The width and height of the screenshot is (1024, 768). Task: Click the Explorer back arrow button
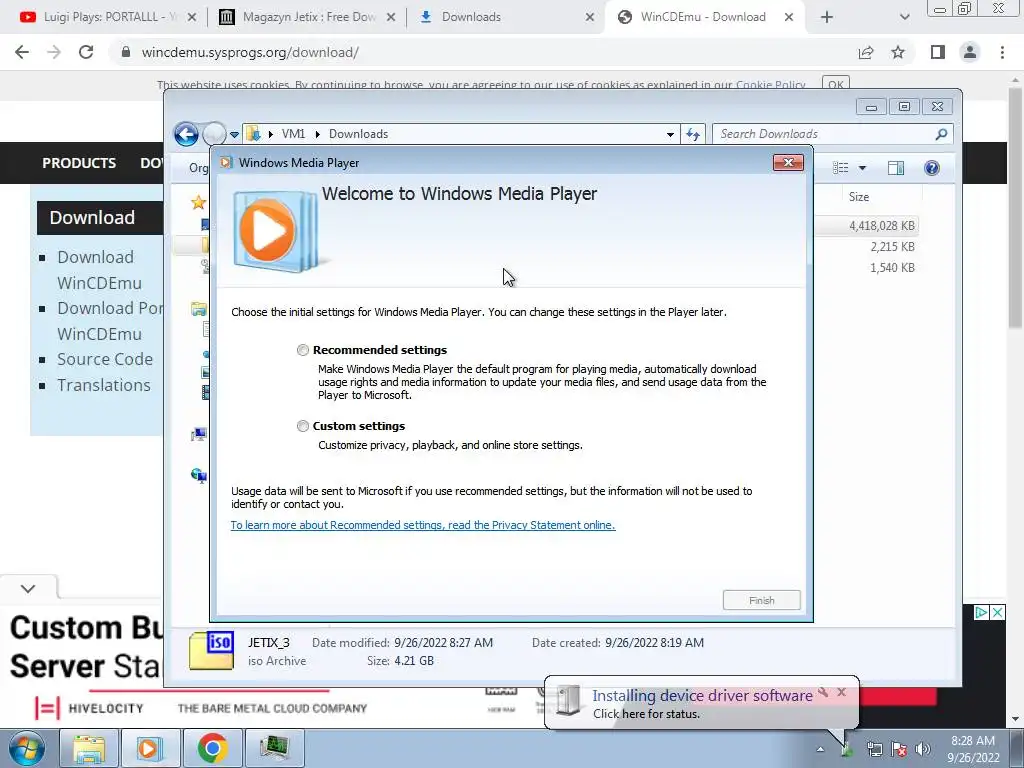pos(186,135)
